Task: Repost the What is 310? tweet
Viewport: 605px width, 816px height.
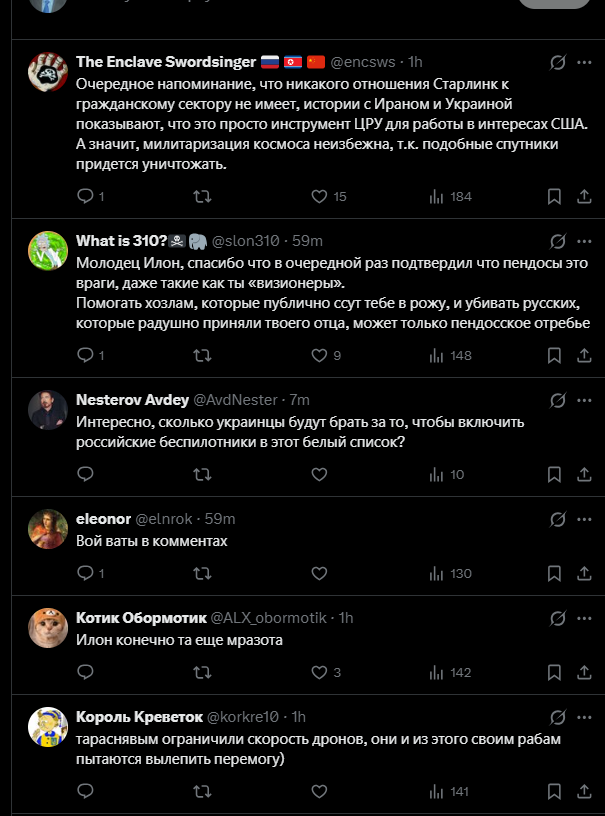Action: [202, 355]
